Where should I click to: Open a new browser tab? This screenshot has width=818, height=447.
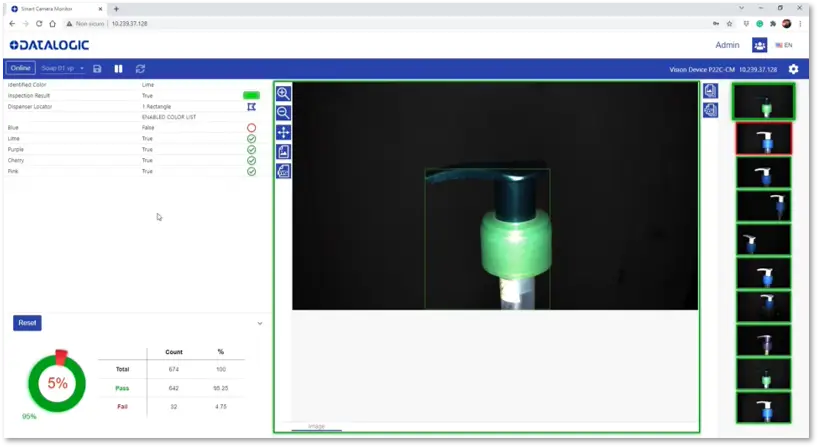point(116,8)
